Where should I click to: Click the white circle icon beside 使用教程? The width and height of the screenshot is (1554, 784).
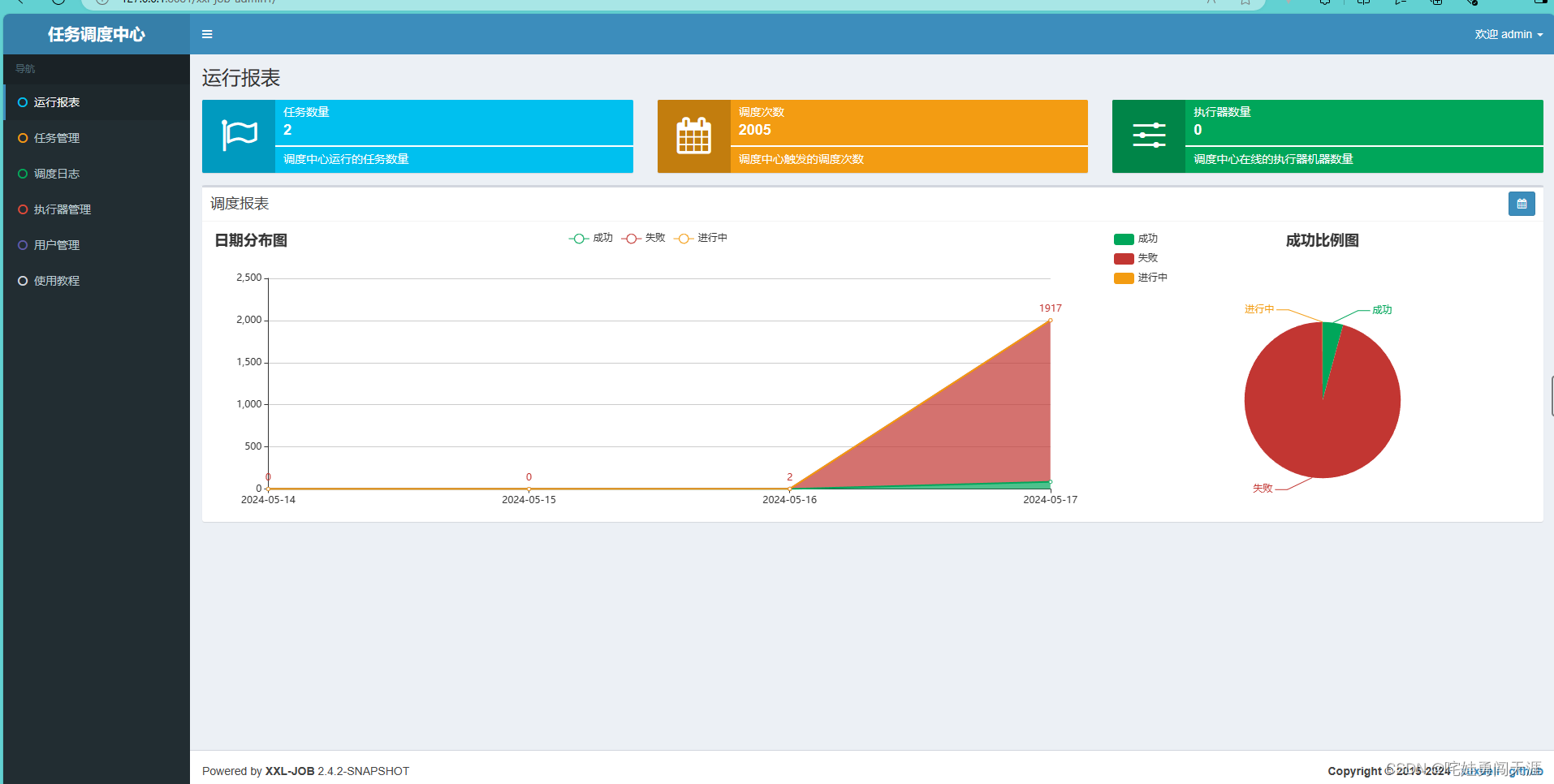[23, 281]
